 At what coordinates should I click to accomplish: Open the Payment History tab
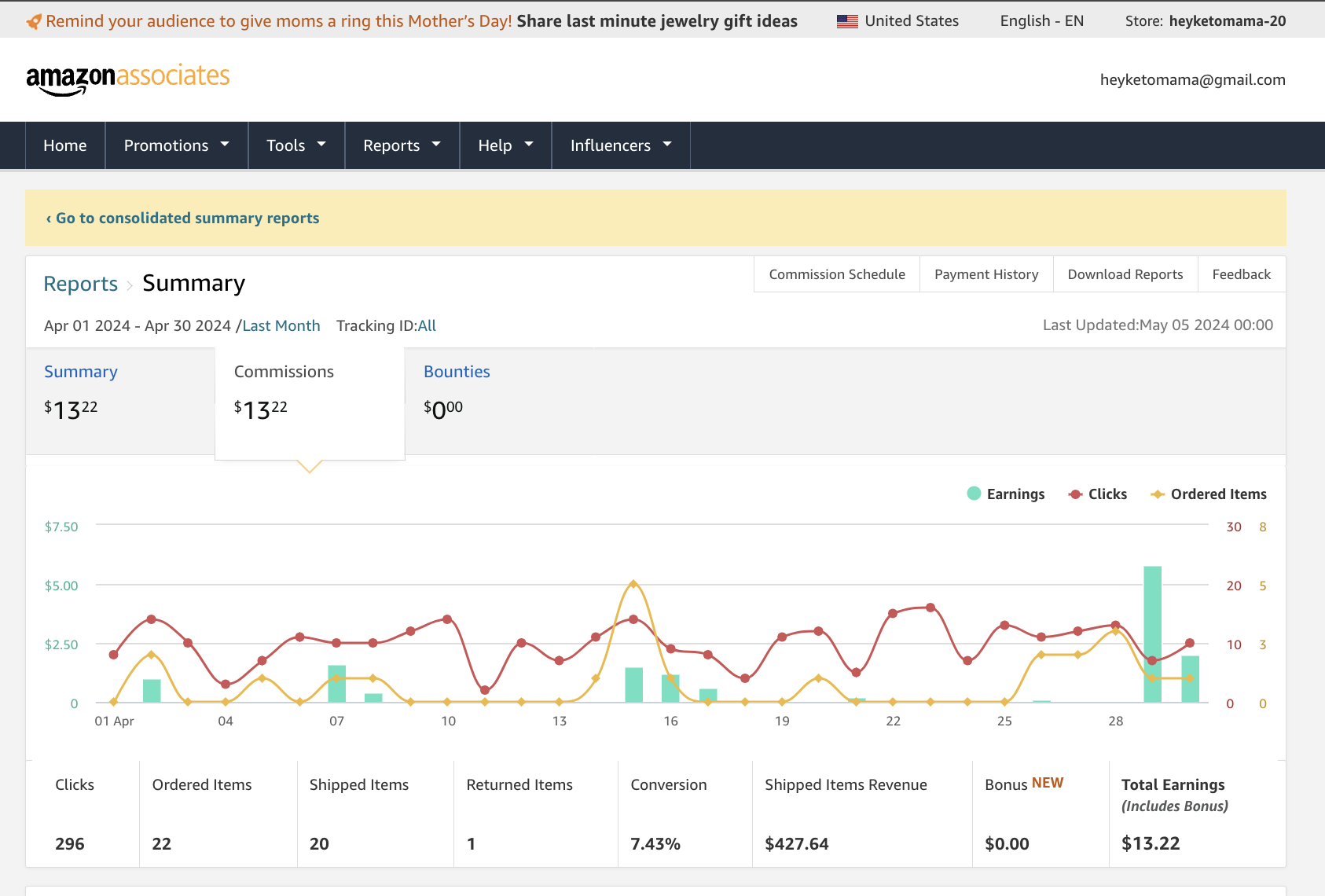[x=986, y=274]
